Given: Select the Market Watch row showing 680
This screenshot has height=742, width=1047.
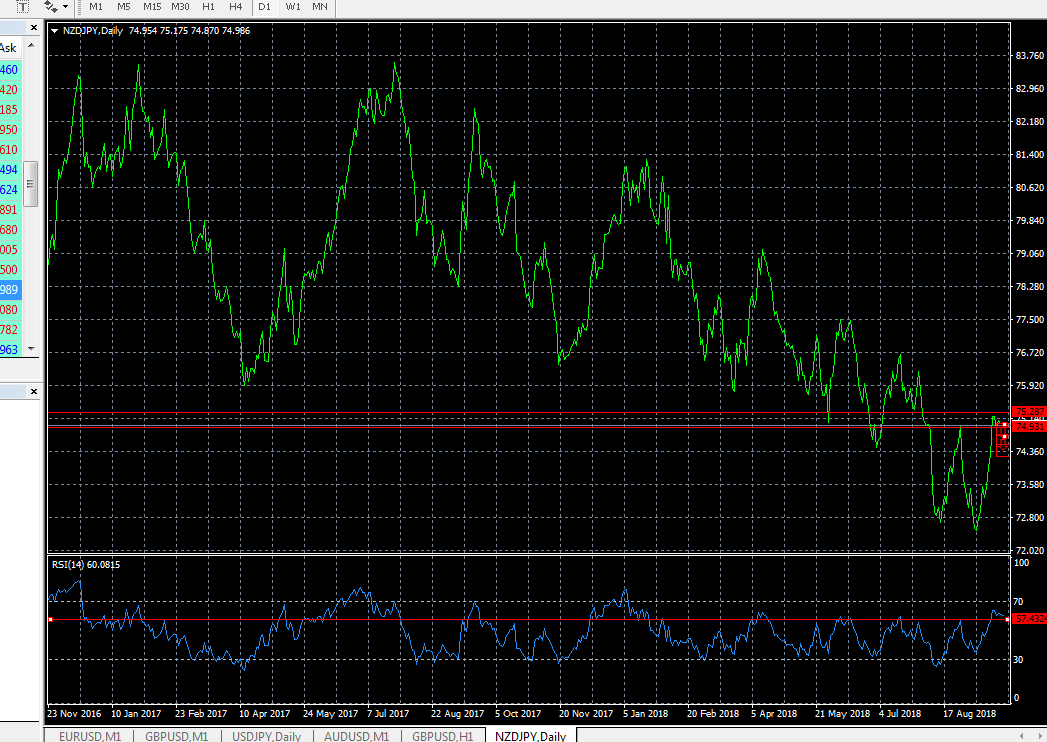Looking at the screenshot, I should click(11, 230).
